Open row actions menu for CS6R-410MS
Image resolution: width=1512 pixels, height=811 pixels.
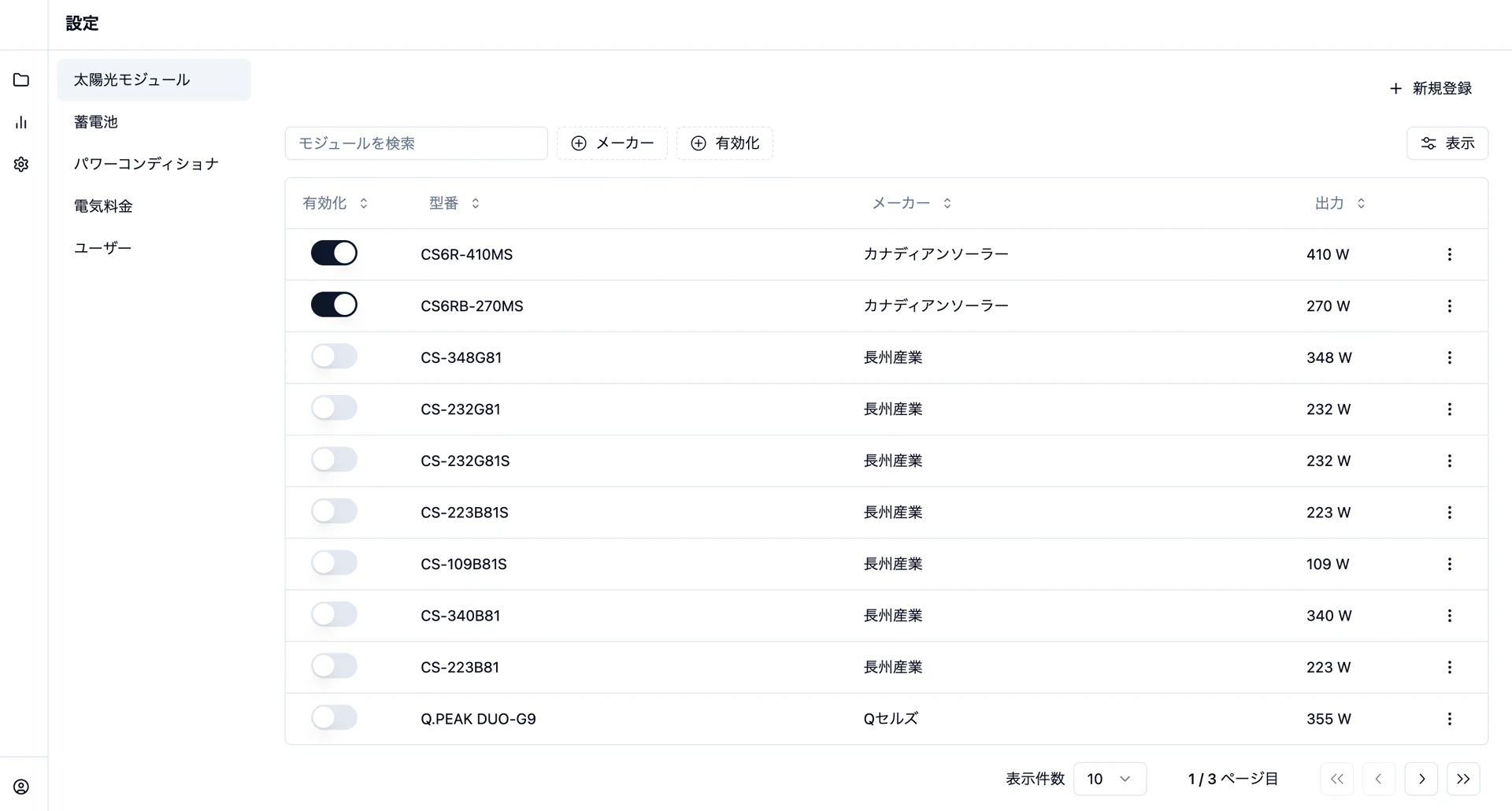1449,254
